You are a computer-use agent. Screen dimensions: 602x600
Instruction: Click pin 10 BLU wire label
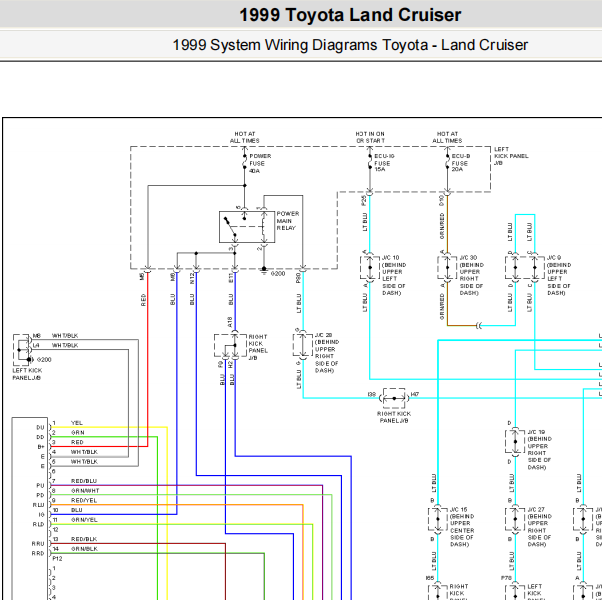[77, 510]
